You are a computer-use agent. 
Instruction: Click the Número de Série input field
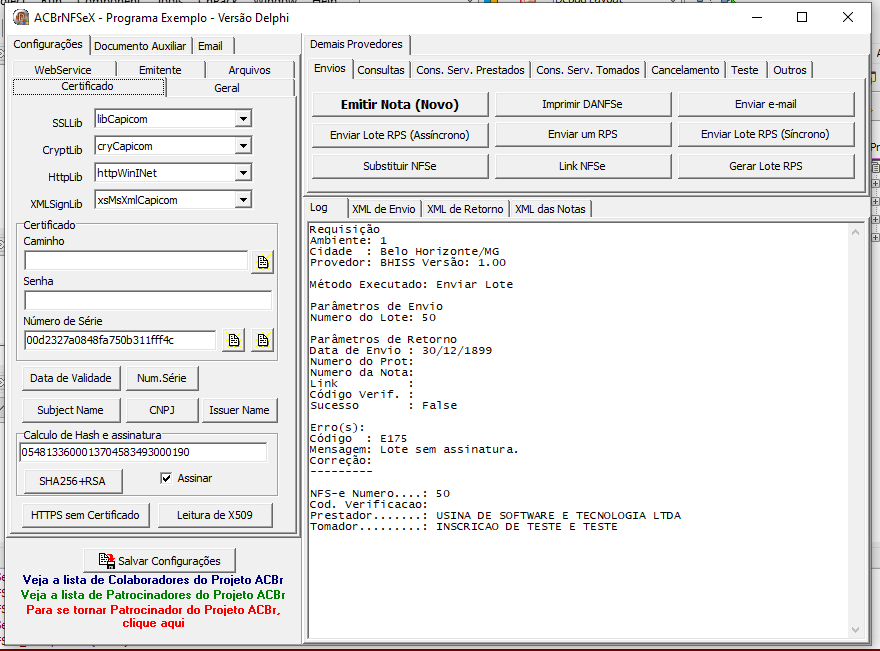(120, 340)
